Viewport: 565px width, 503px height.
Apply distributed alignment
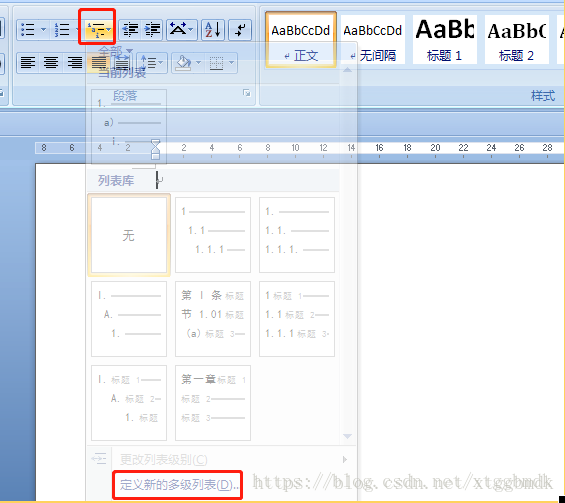coord(122,63)
